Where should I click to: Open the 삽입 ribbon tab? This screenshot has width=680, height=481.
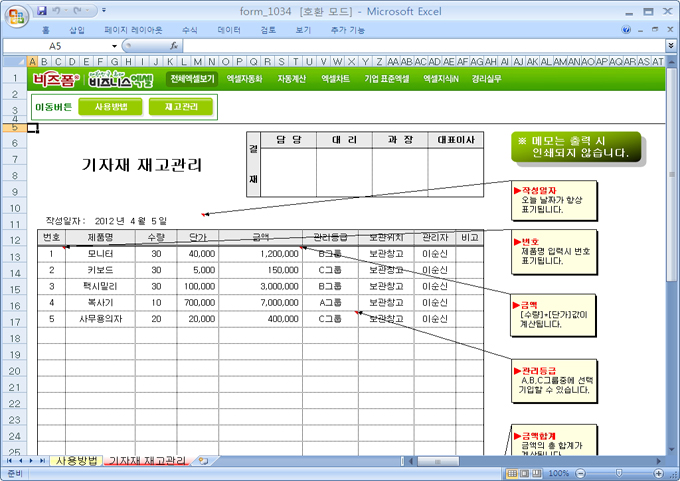(x=77, y=30)
